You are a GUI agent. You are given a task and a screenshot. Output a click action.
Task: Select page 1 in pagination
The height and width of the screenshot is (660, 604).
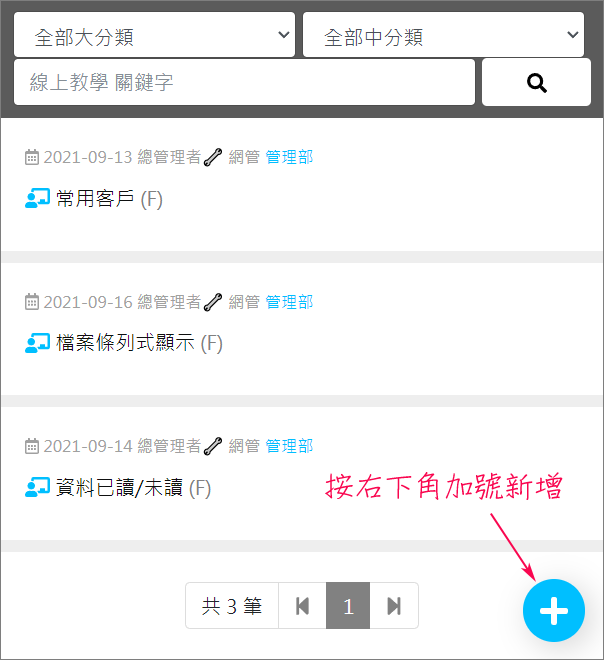[348, 606]
